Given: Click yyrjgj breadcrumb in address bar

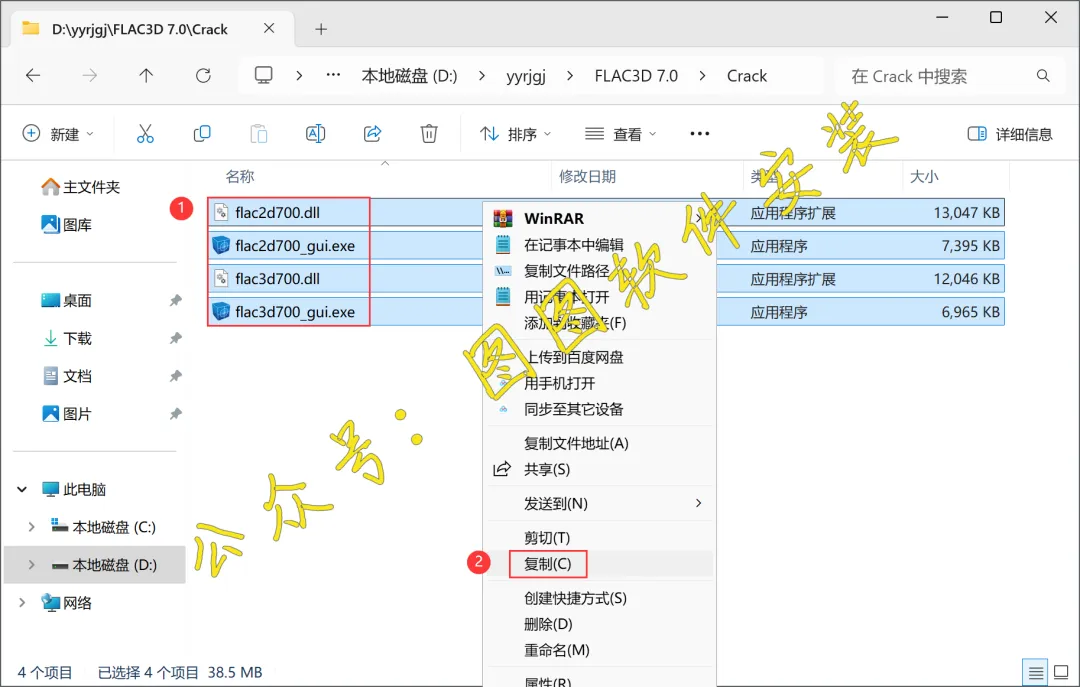Looking at the screenshot, I should pos(526,76).
